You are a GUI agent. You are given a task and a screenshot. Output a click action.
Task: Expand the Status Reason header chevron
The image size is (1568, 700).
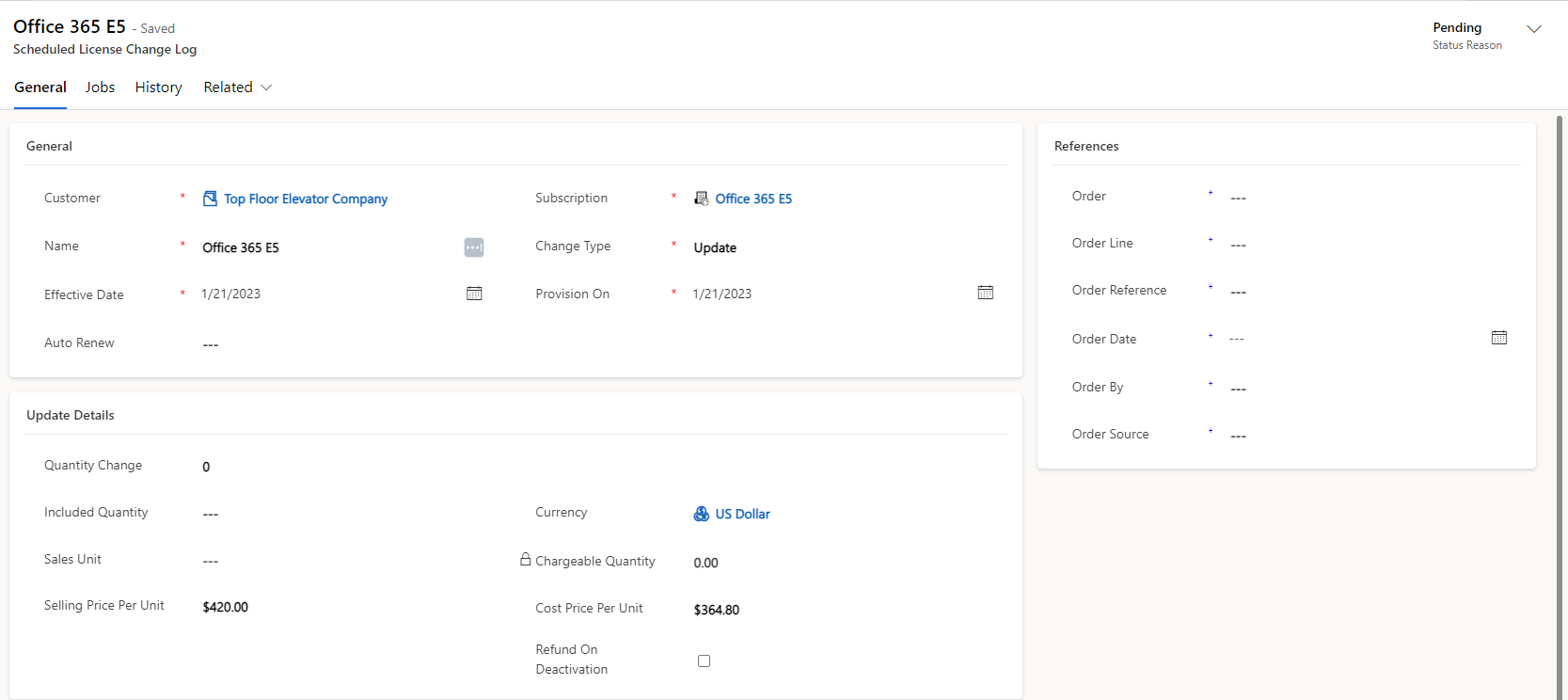[x=1534, y=29]
